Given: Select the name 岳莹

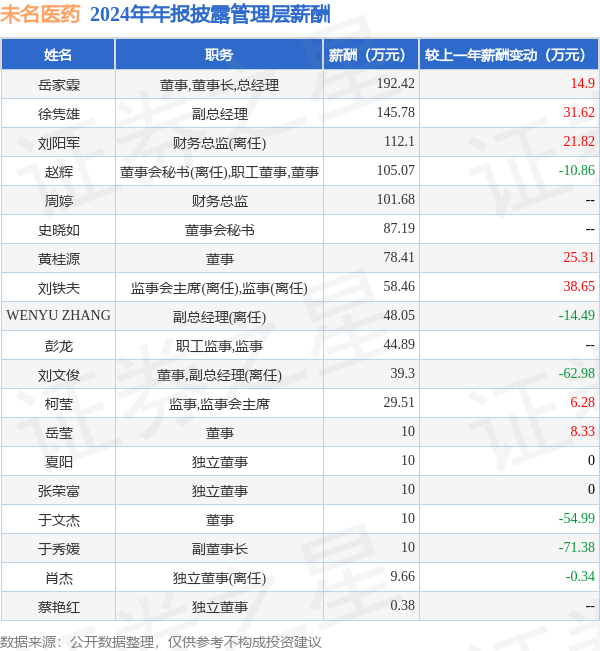Looking at the screenshot, I should point(59,433).
